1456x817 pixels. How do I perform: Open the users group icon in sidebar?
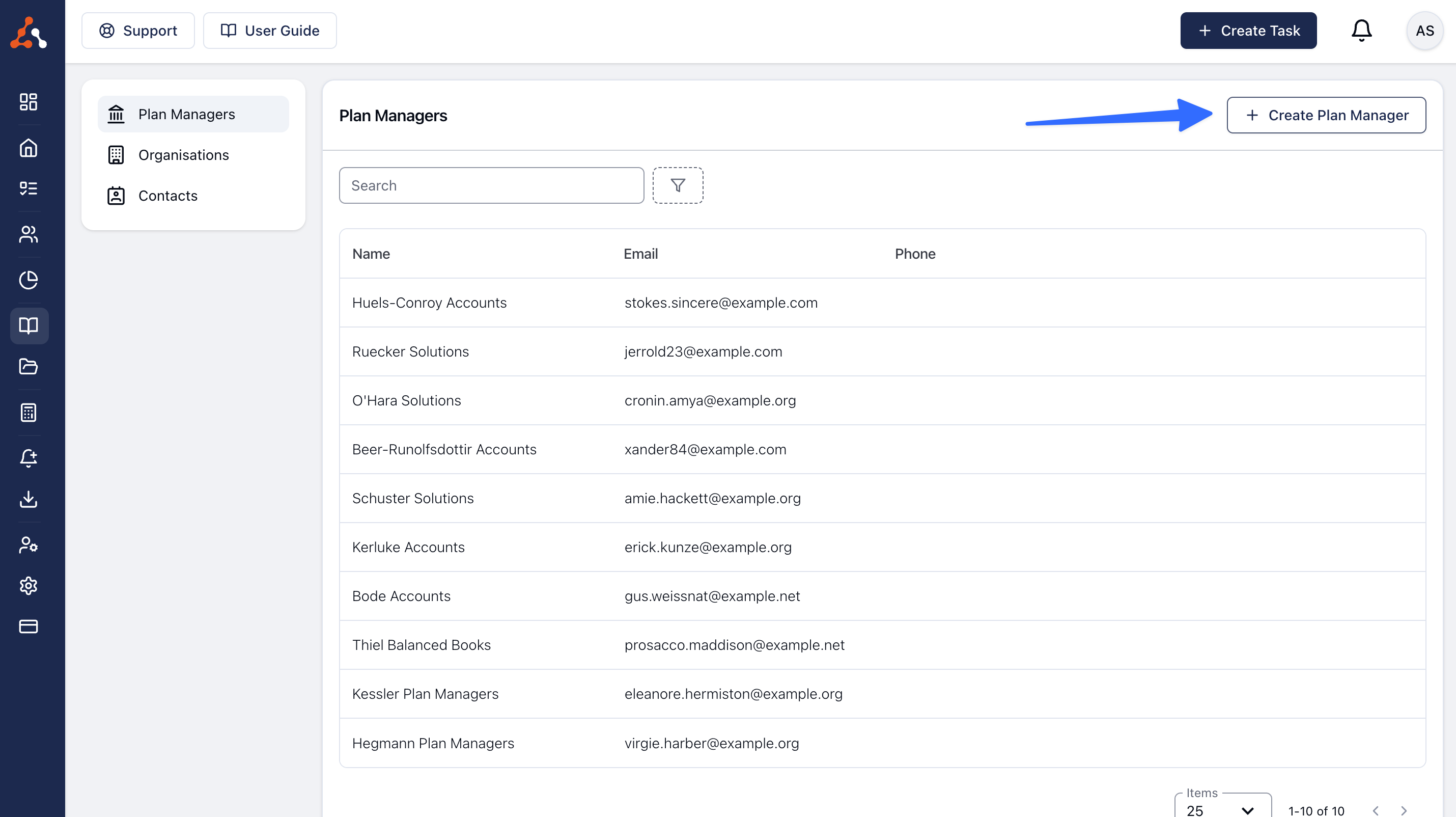point(29,234)
